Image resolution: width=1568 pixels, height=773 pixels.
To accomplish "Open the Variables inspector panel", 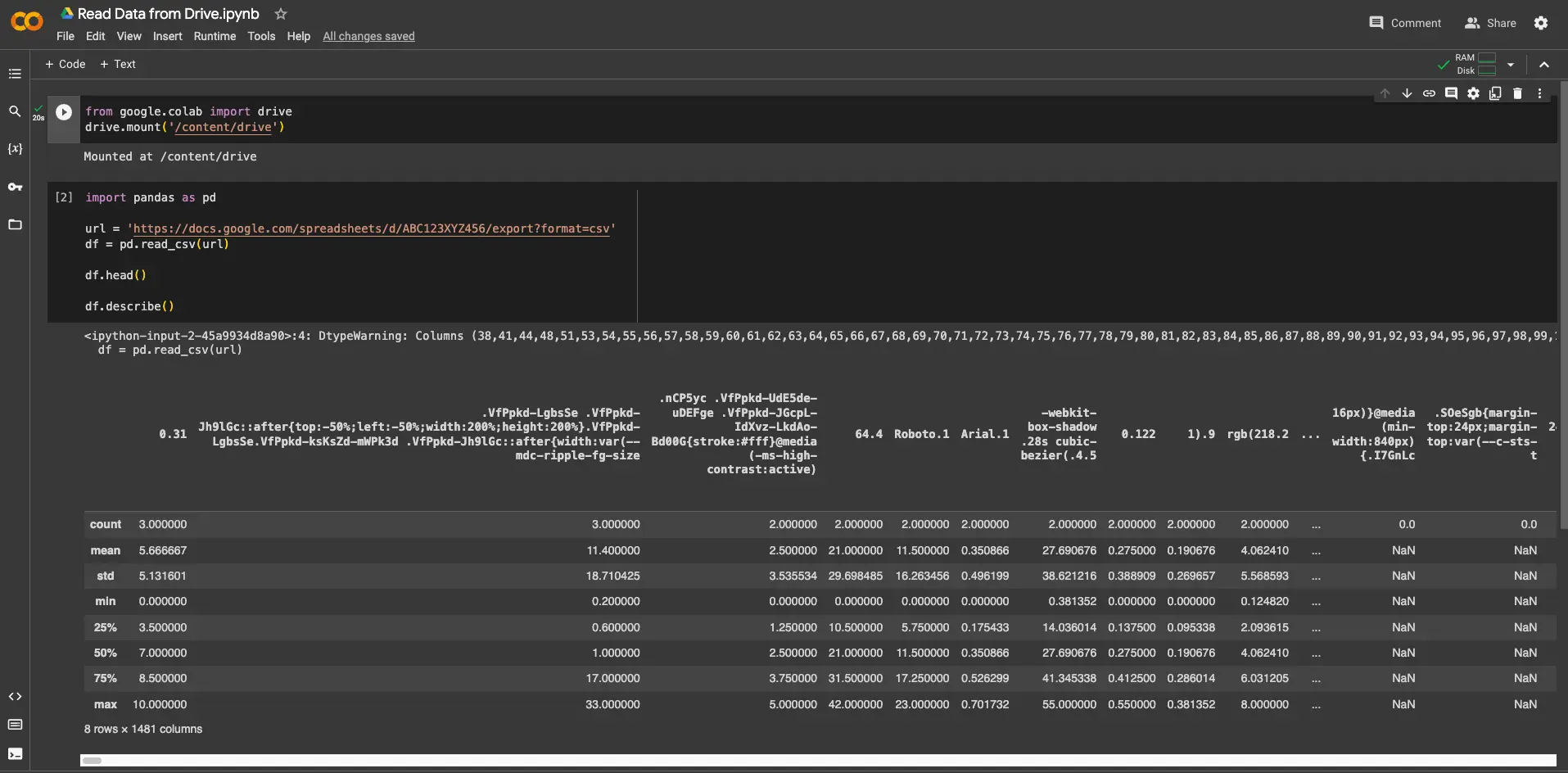I will pyautogui.click(x=15, y=149).
